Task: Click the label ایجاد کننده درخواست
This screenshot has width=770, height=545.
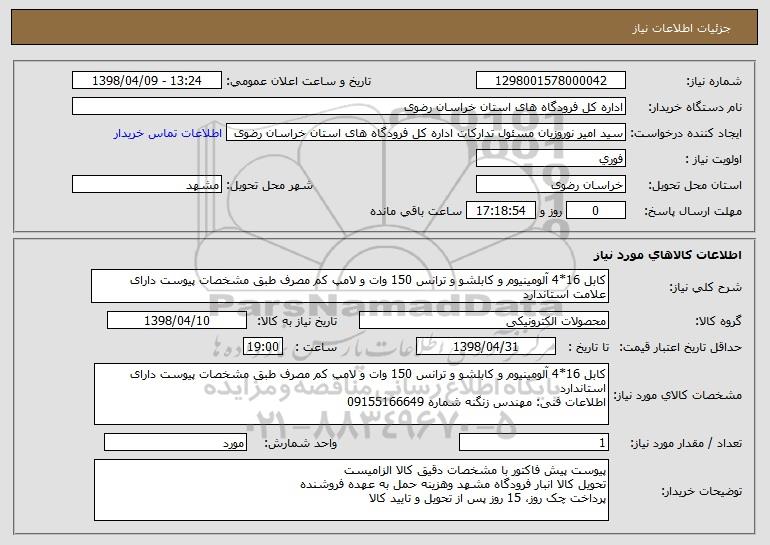Action: (686, 133)
